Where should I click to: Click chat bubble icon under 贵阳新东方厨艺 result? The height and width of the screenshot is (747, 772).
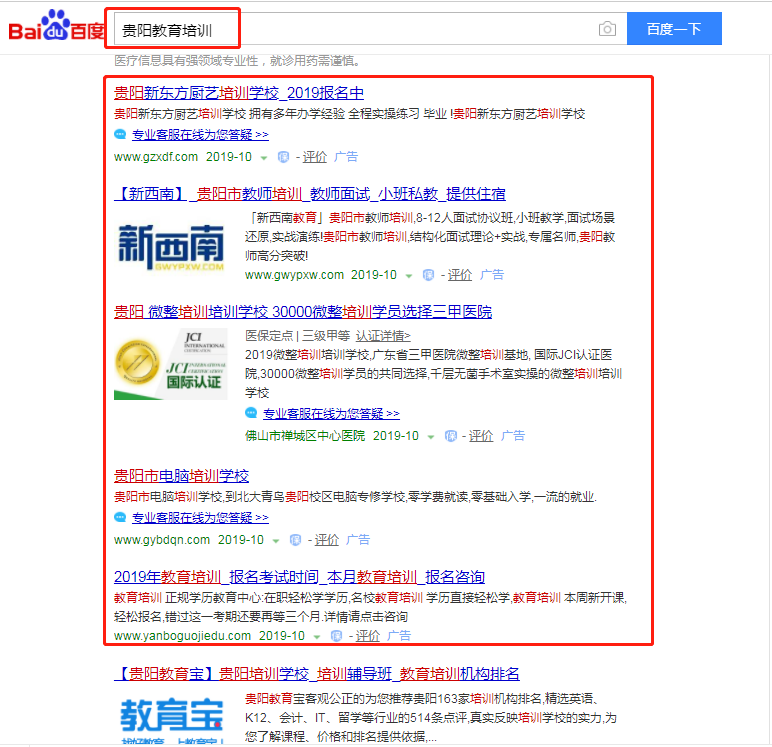(x=120, y=134)
